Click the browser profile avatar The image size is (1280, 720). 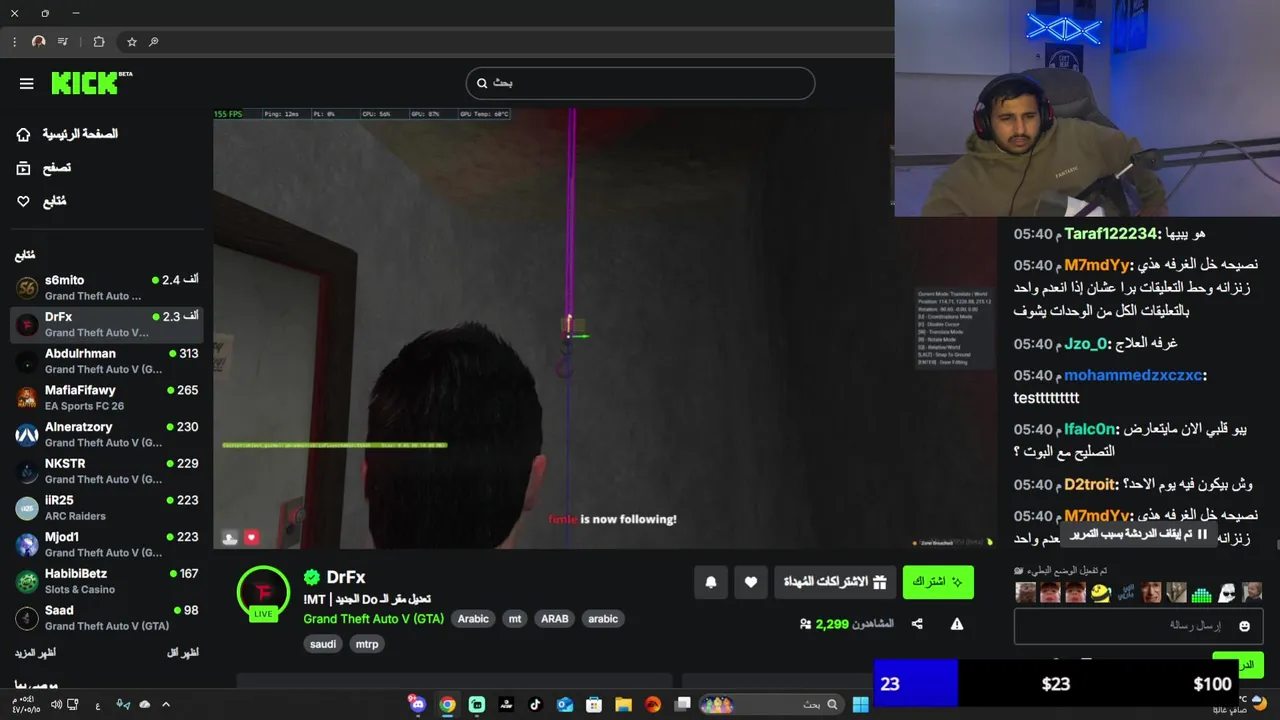[38, 42]
